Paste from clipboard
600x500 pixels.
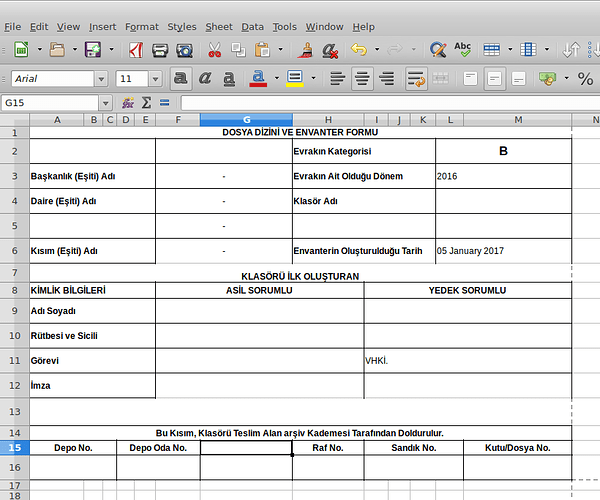[x=262, y=50]
